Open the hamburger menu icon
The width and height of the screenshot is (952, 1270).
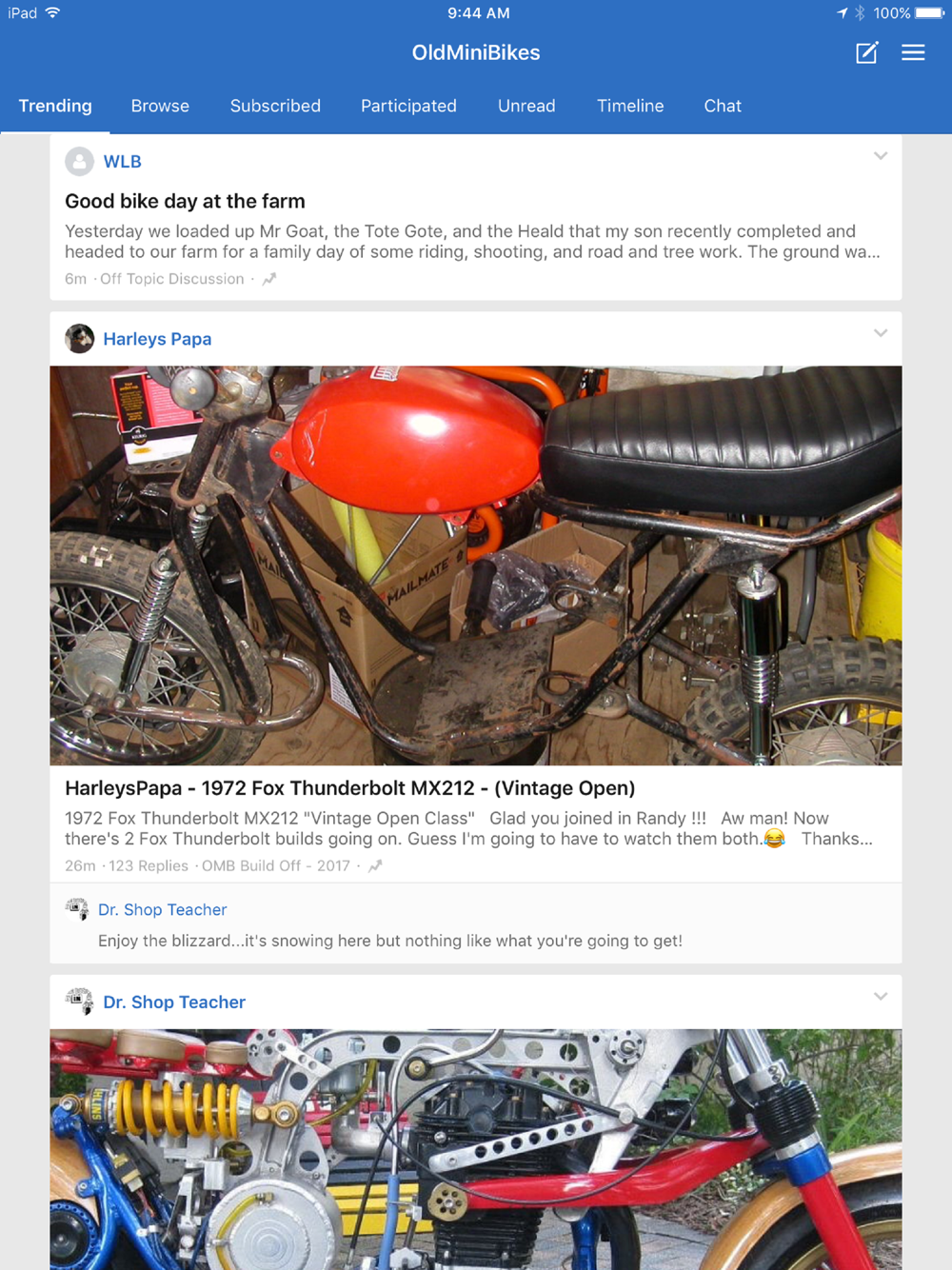[913, 52]
